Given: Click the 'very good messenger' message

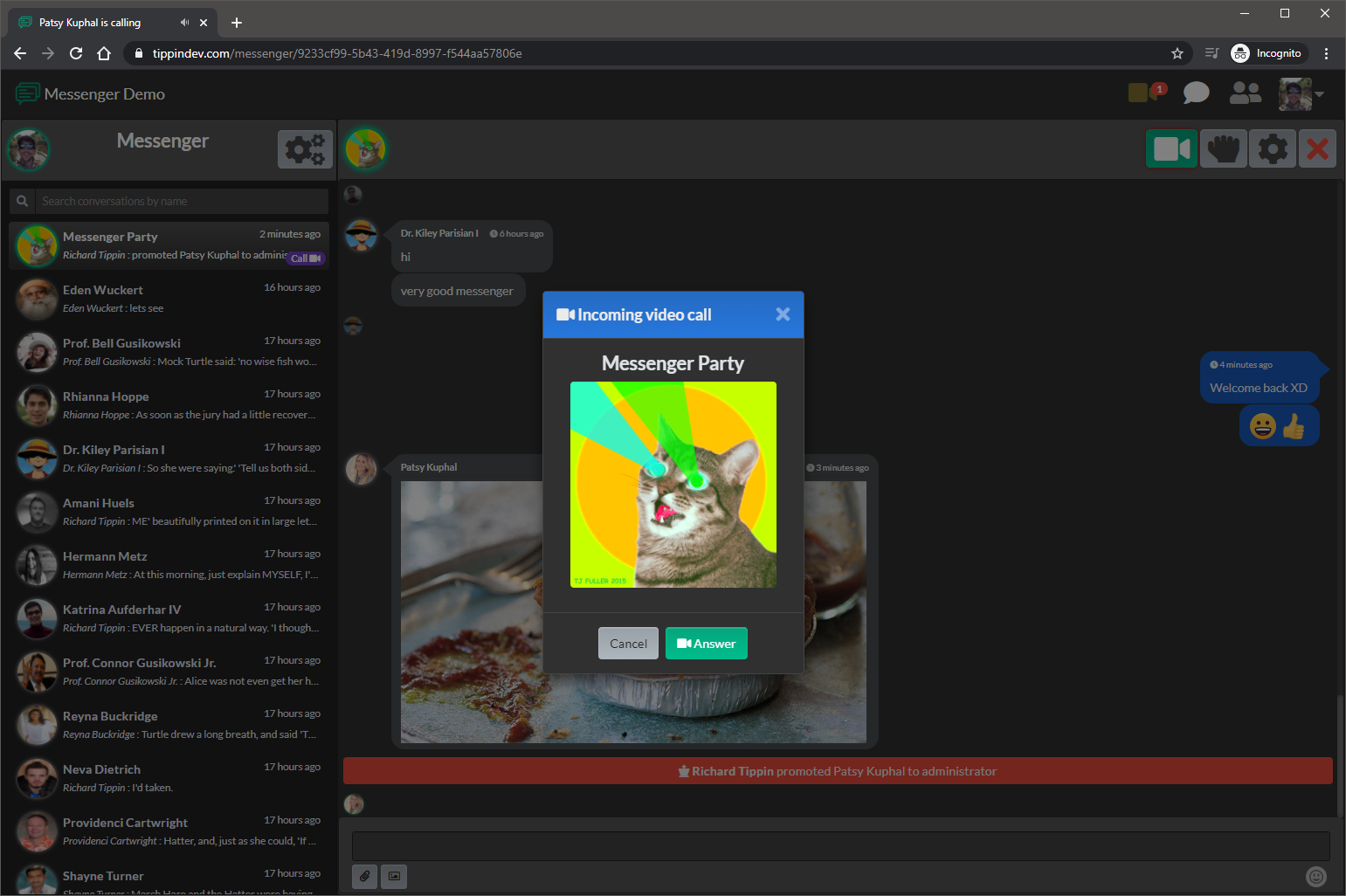Looking at the screenshot, I should (x=457, y=291).
